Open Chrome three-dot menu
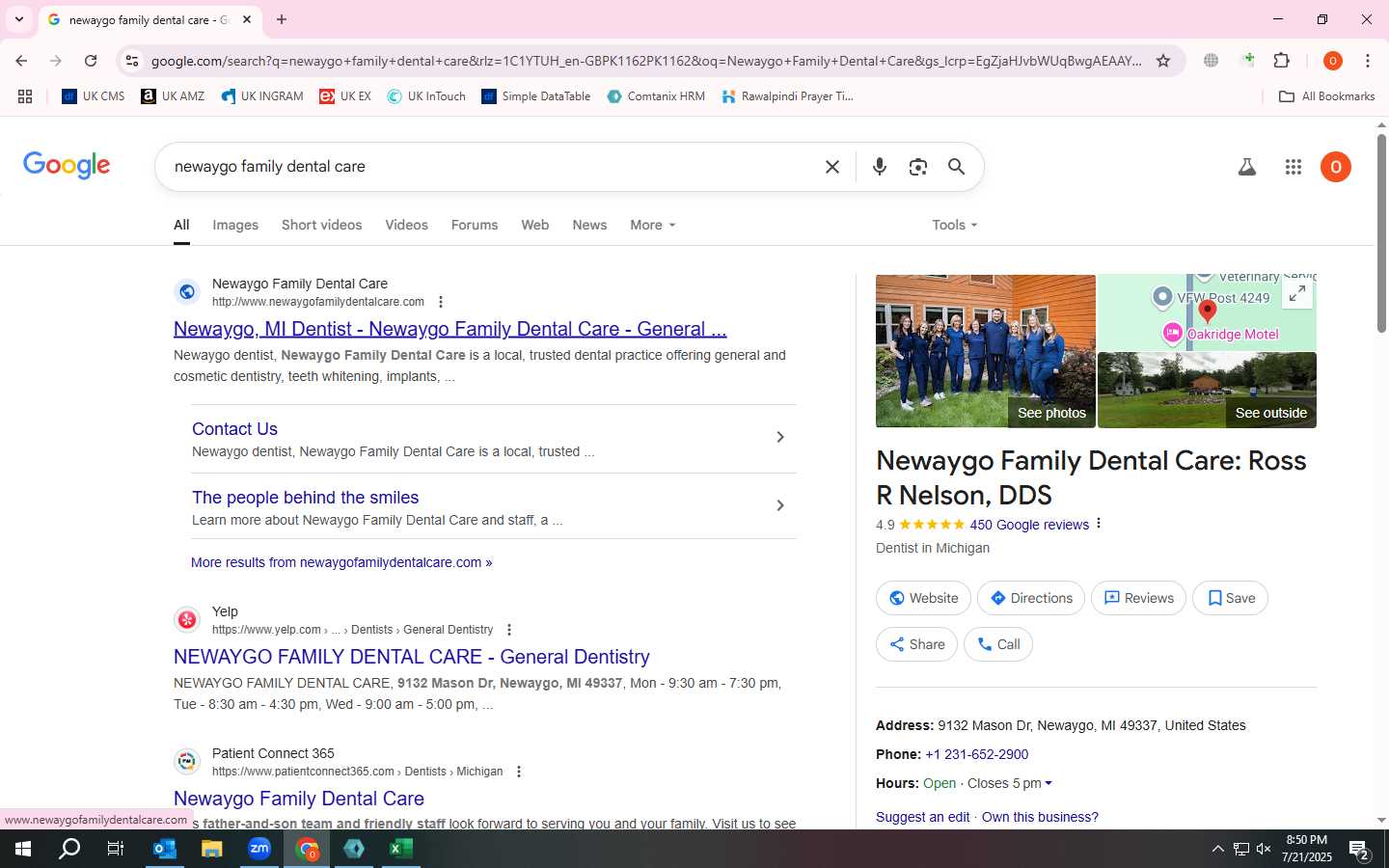 [1368, 61]
